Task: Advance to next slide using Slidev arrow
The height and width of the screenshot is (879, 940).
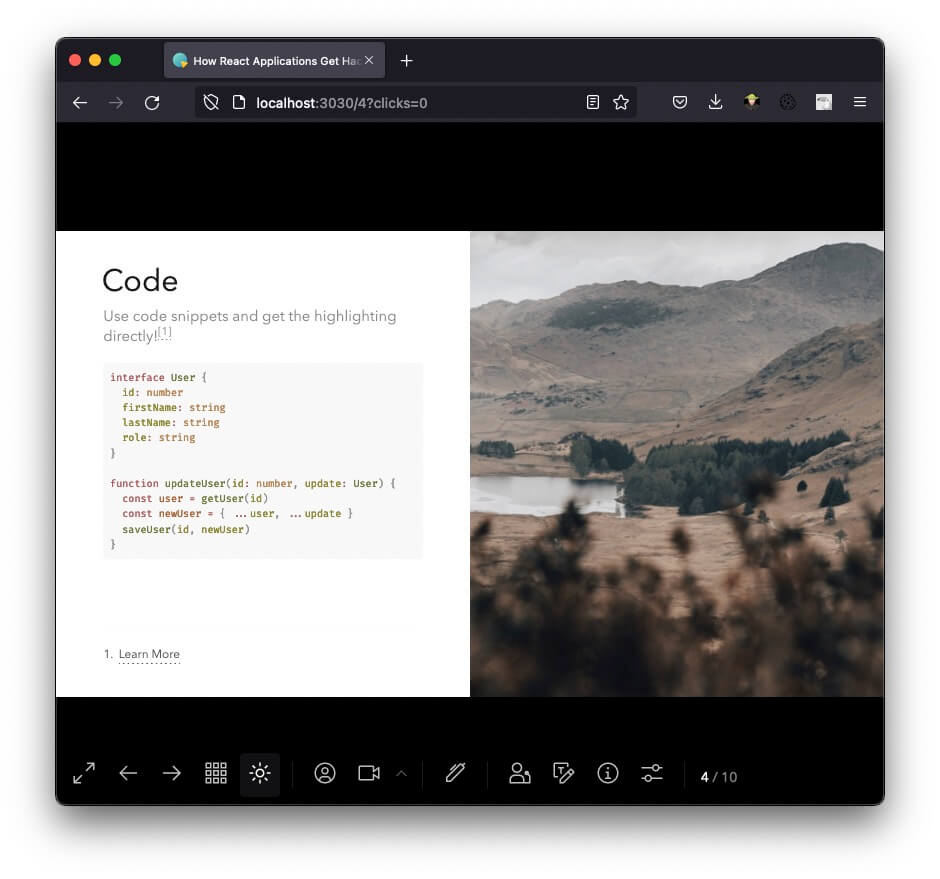Action: [172, 773]
